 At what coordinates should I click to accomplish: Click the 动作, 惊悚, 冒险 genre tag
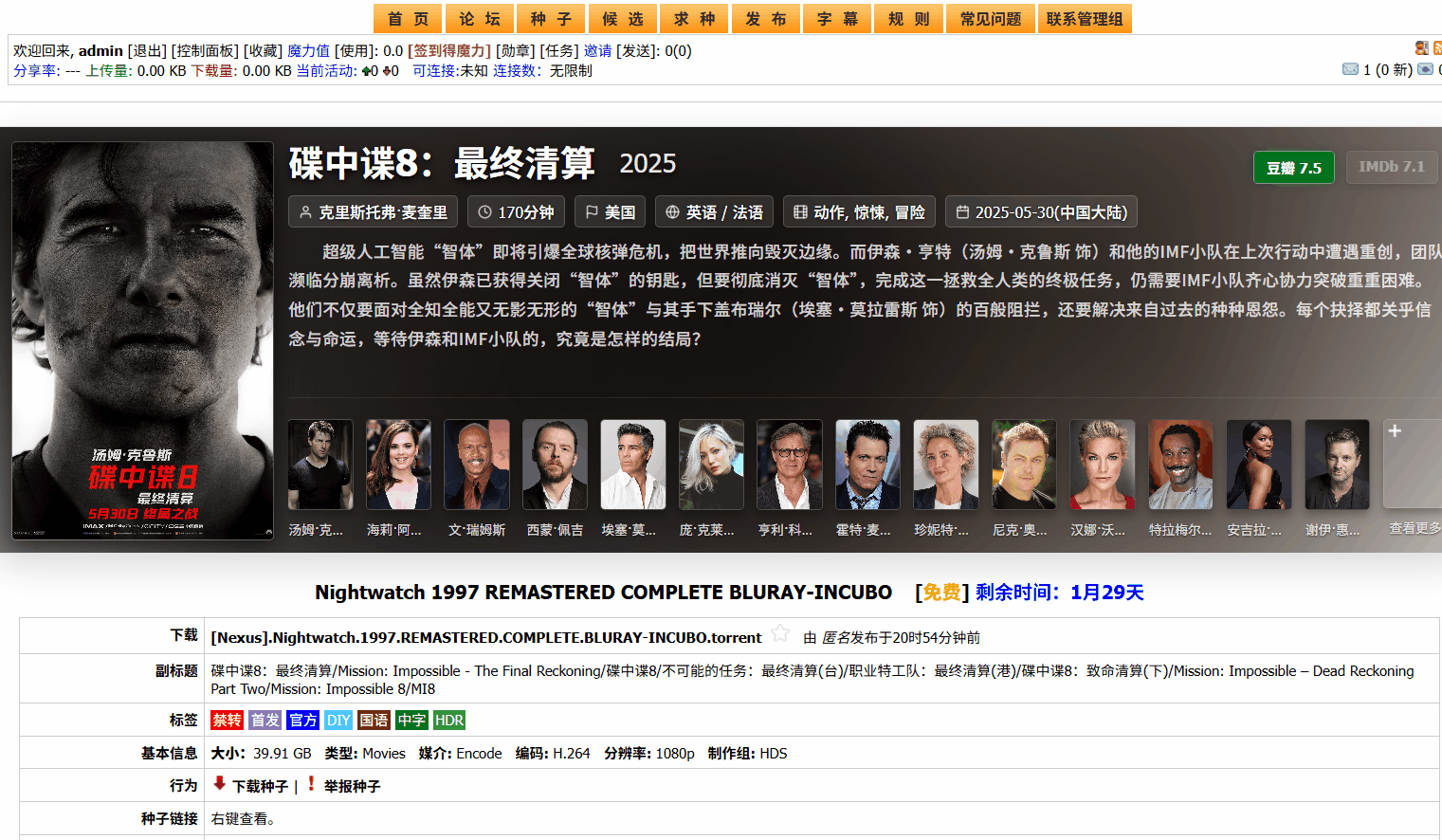pyautogui.click(x=859, y=211)
